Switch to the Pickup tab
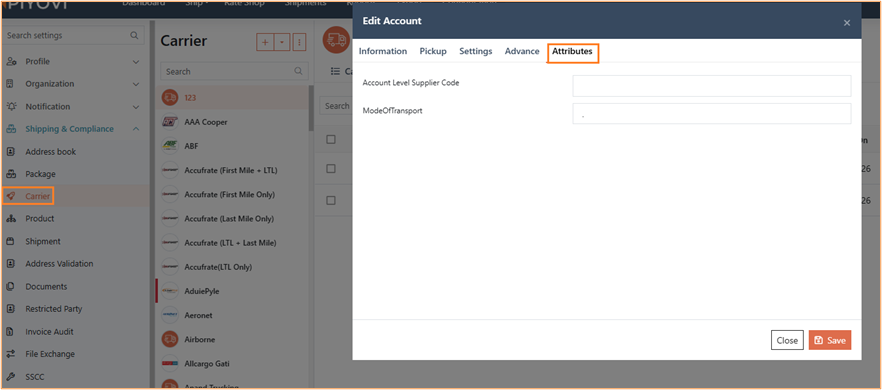882x390 pixels. tap(433, 51)
